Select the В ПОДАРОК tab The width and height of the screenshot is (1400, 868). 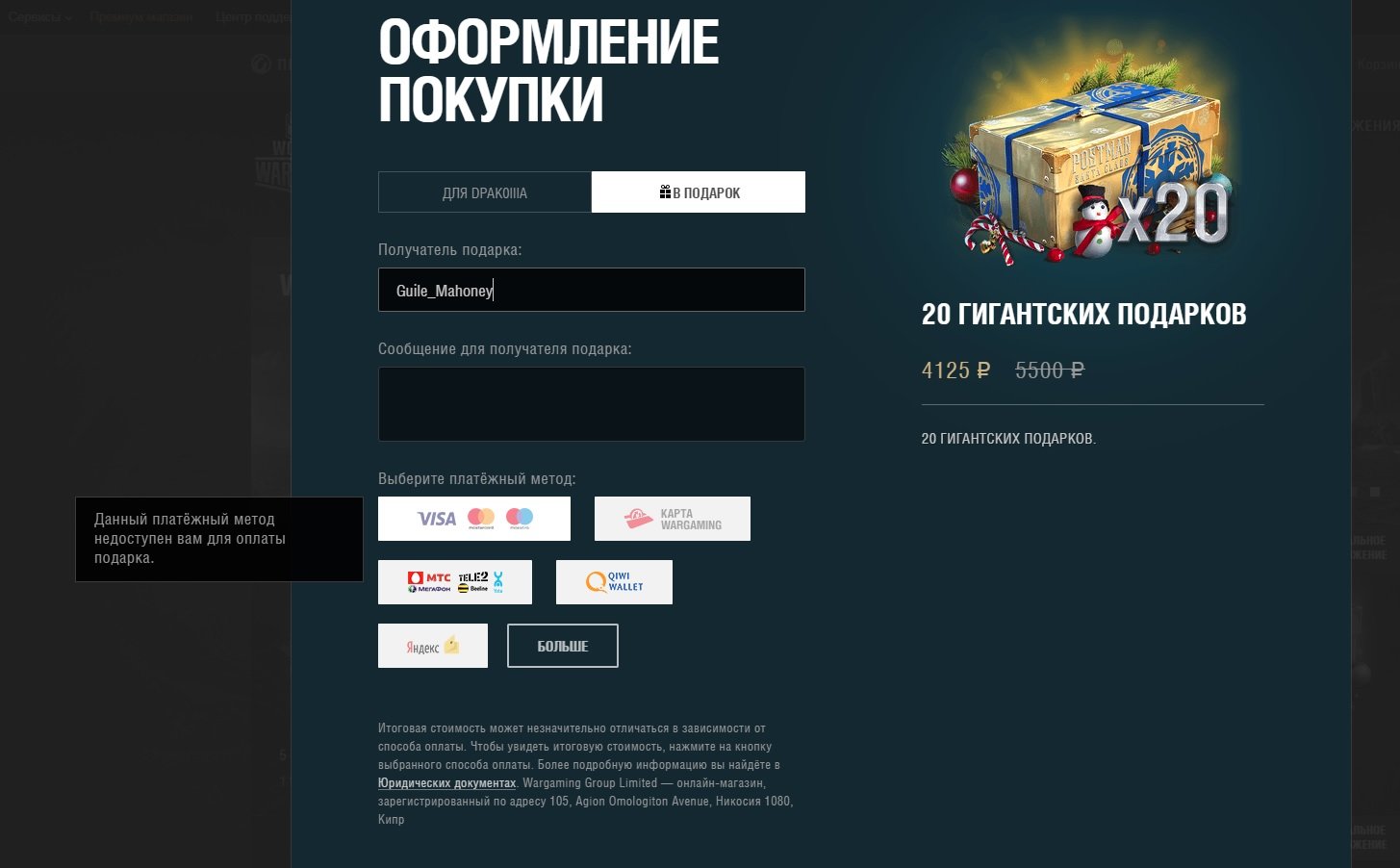699,192
